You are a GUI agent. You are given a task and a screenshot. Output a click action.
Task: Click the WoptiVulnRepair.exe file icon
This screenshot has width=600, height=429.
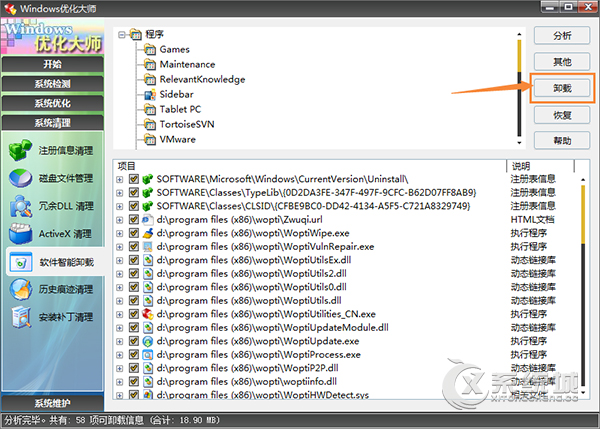tap(147, 246)
